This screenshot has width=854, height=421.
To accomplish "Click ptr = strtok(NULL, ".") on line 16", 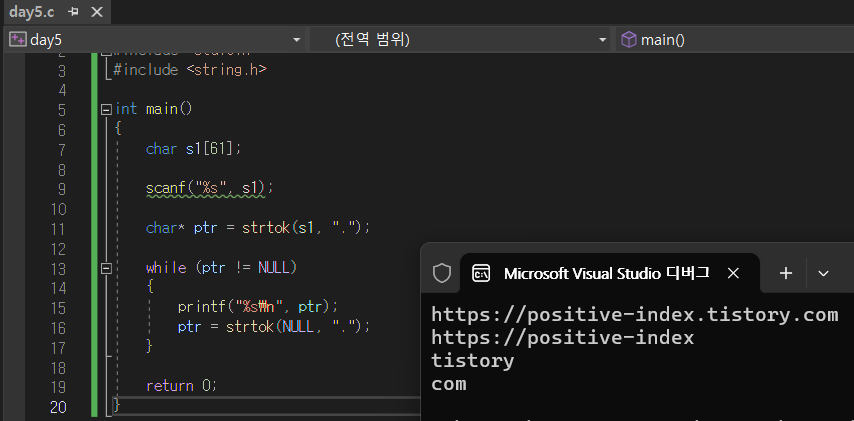I will point(274,327).
